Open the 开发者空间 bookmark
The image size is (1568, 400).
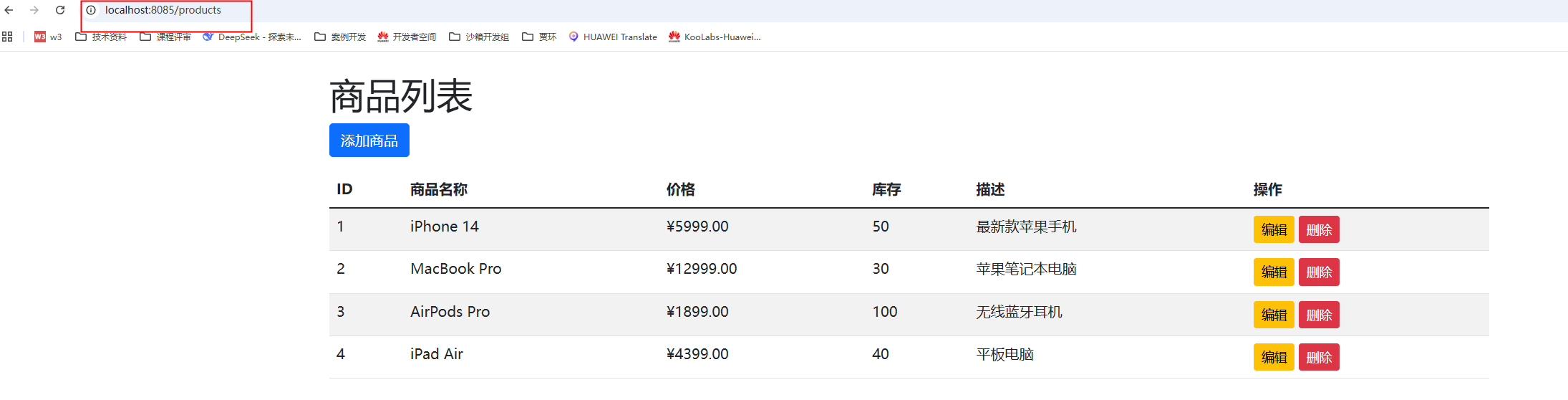point(407,37)
